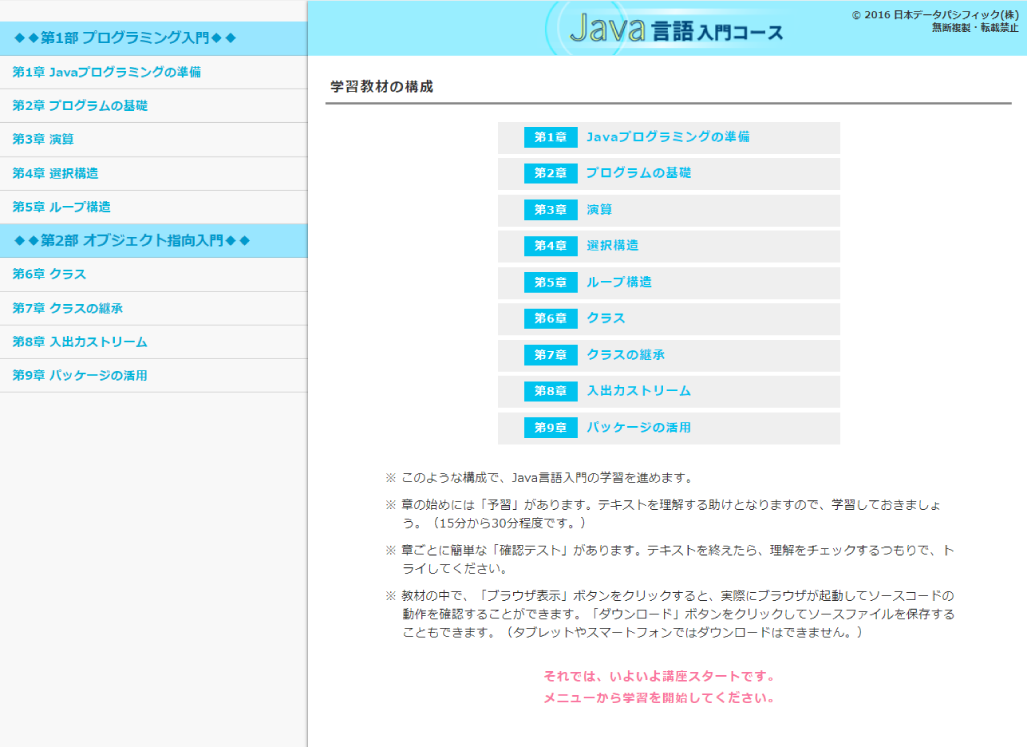Open sidebar 第9章 パッケージの活用

tap(153, 376)
